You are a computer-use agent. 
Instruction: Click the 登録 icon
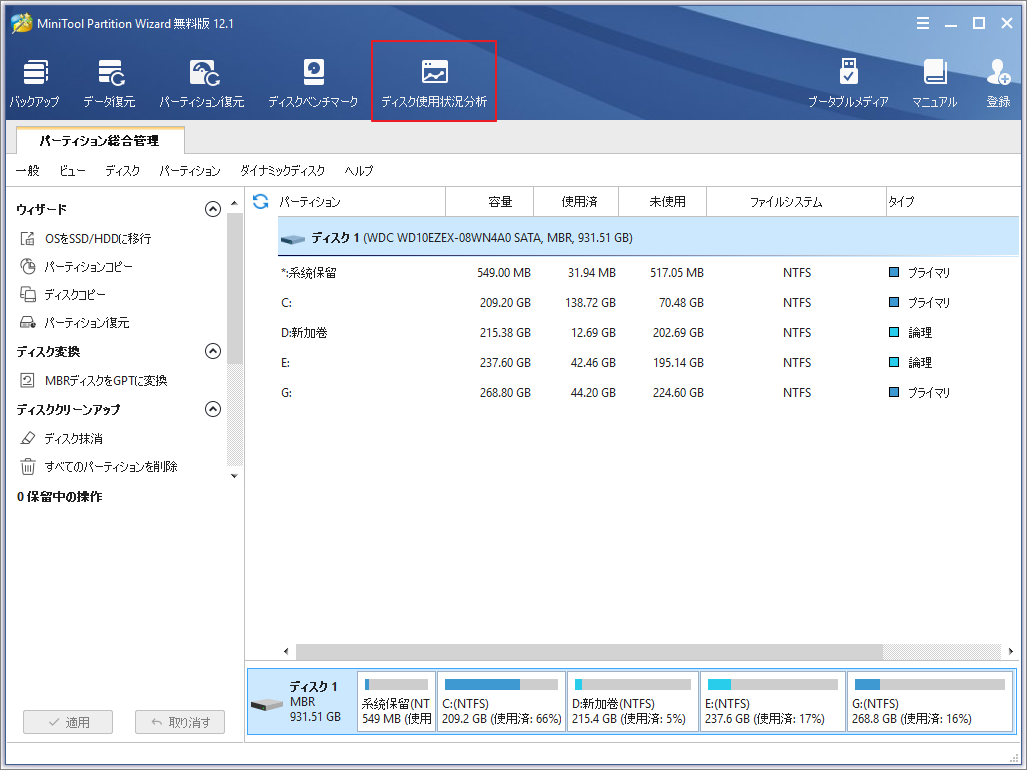pyautogui.click(x=998, y=80)
